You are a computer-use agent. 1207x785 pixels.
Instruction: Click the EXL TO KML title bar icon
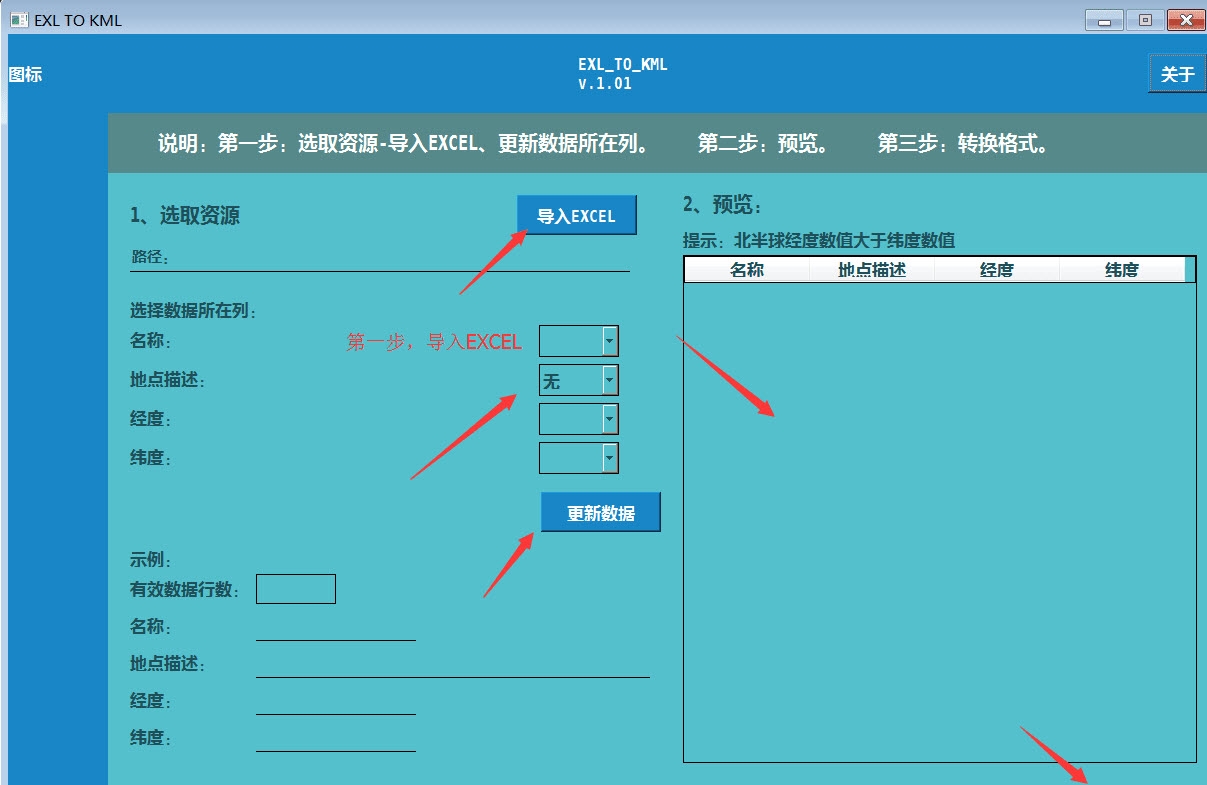[19, 19]
